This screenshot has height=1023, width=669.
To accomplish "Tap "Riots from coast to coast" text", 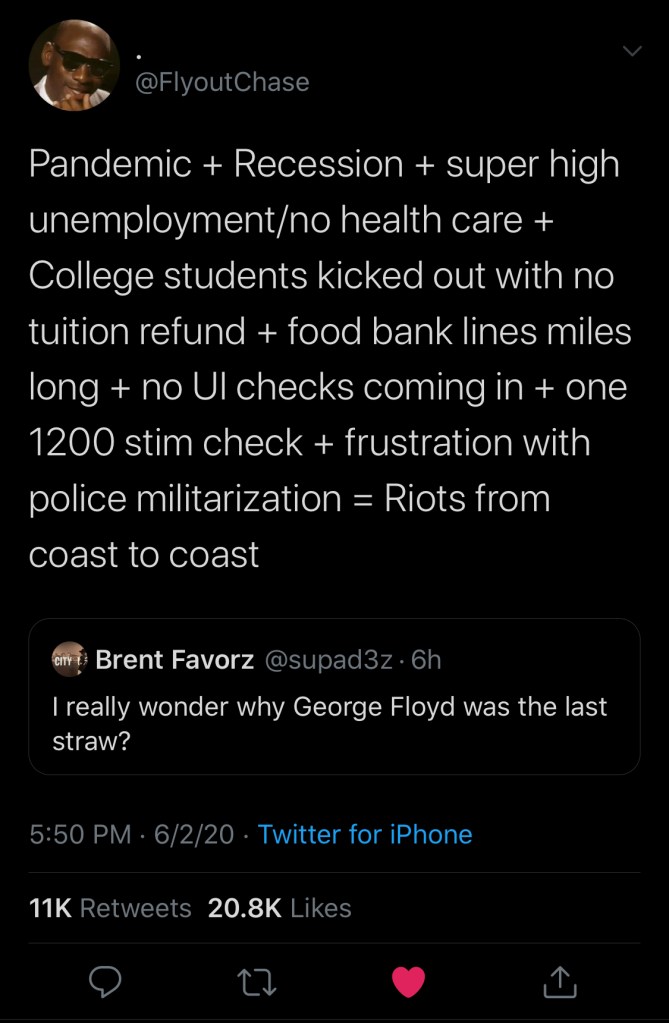I will point(290,525).
